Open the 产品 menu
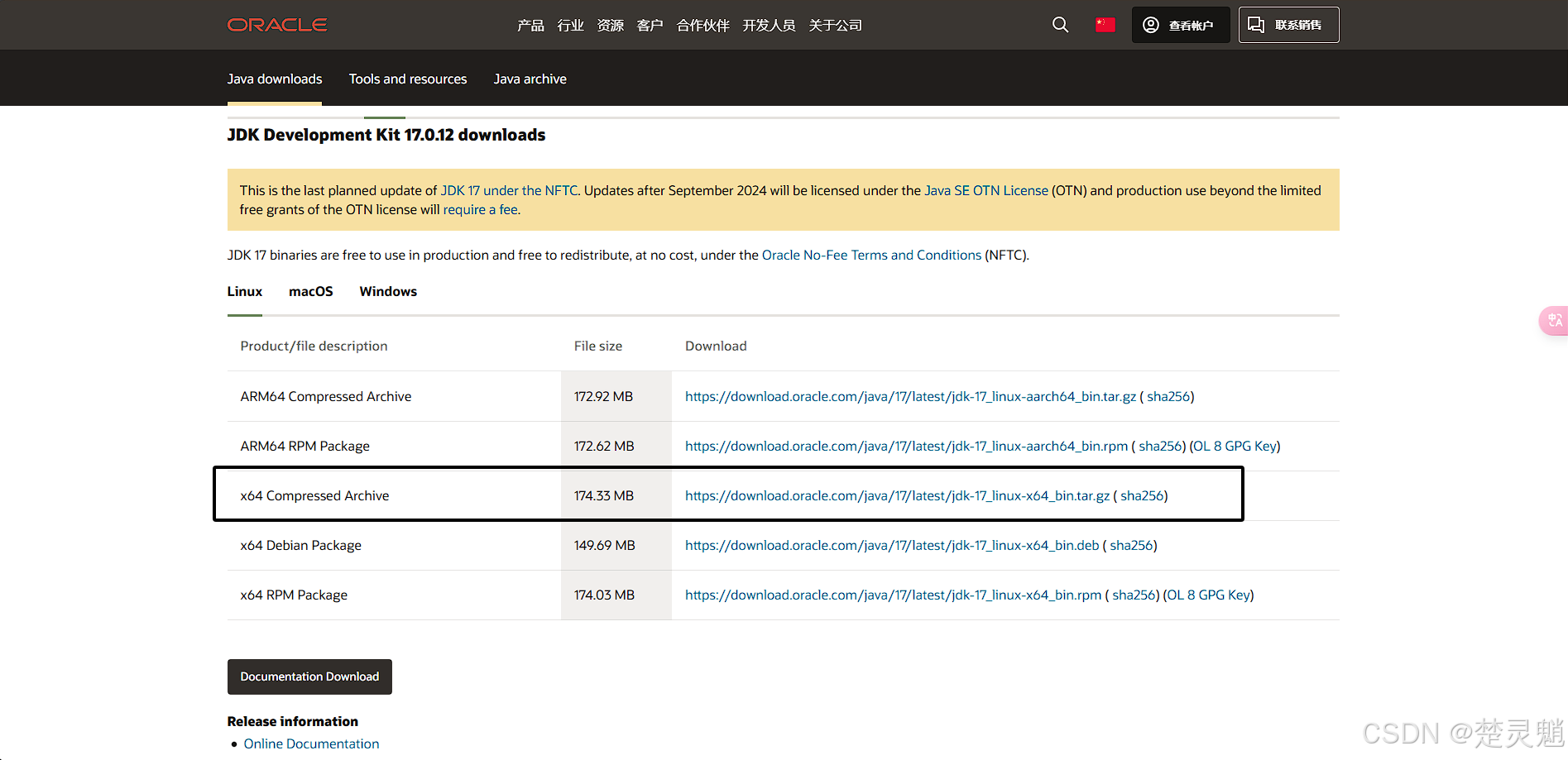Screen dimensions: 1568x760 tap(530, 26)
